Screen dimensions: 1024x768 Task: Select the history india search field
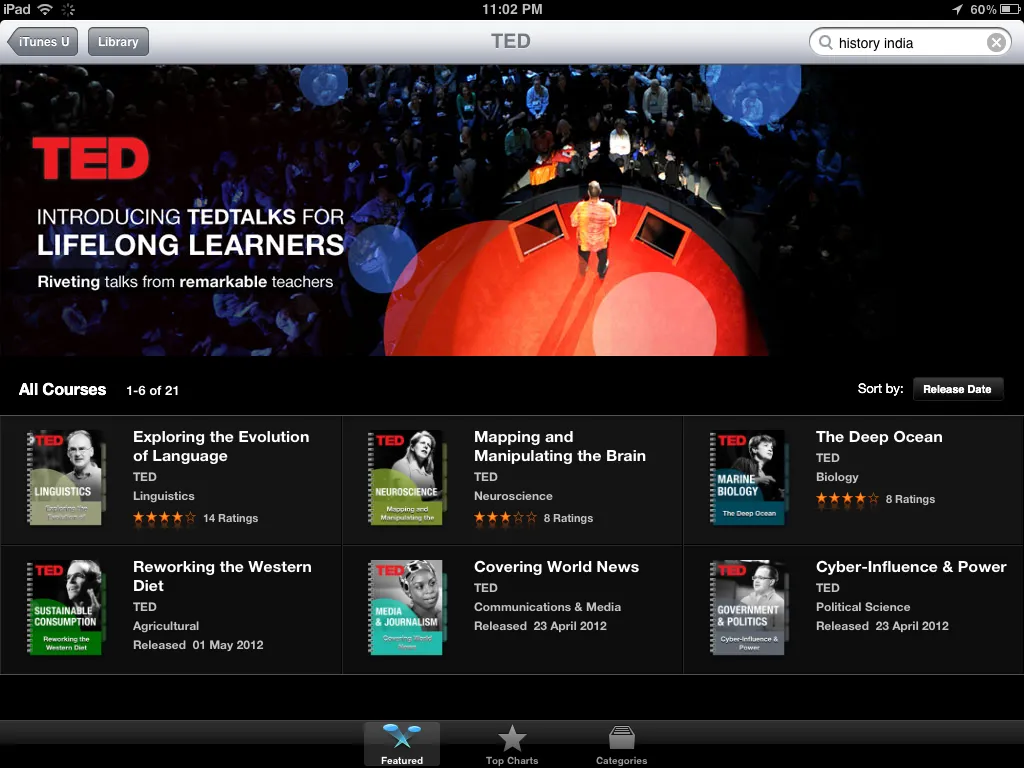(910, 42)
